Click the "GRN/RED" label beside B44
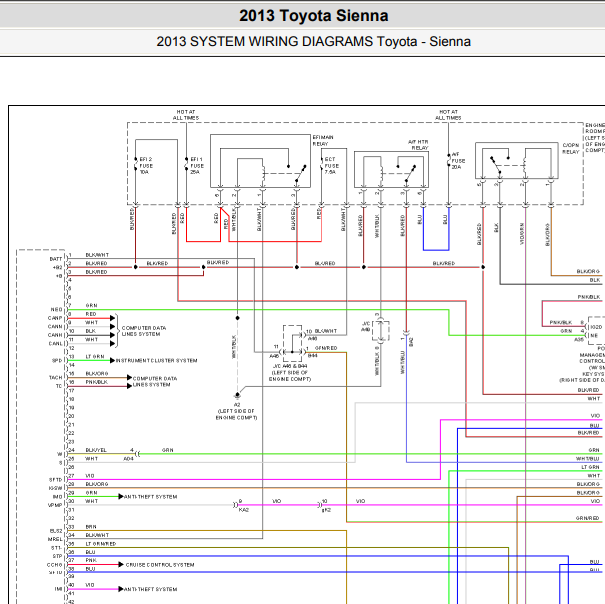Image resolution: width=605 pixels, height=604 pixels. pyautogui.click(x=326, y=348)
